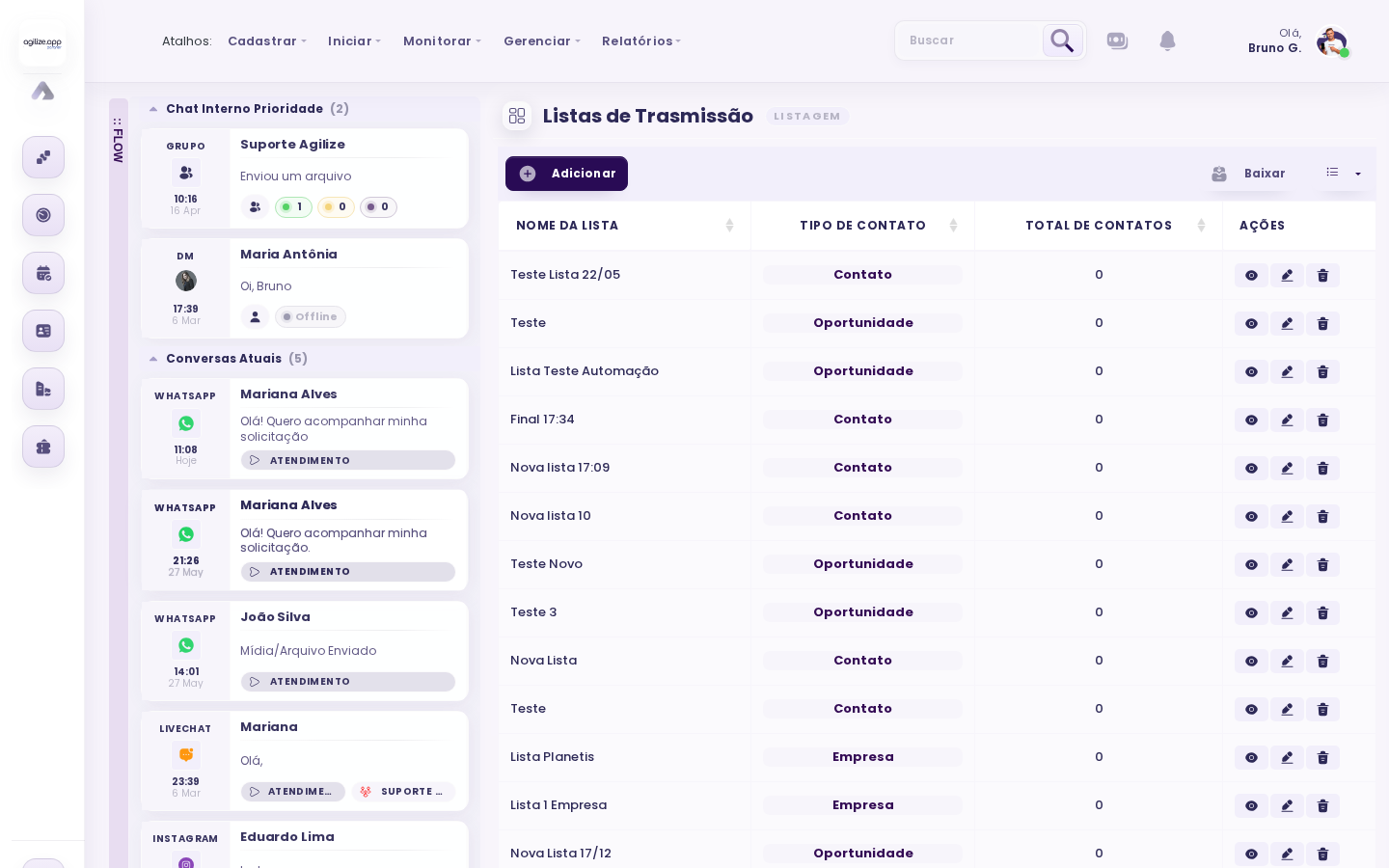
Task: Toggle the FLOW side panel handle
Action: (x=118, y=140)
